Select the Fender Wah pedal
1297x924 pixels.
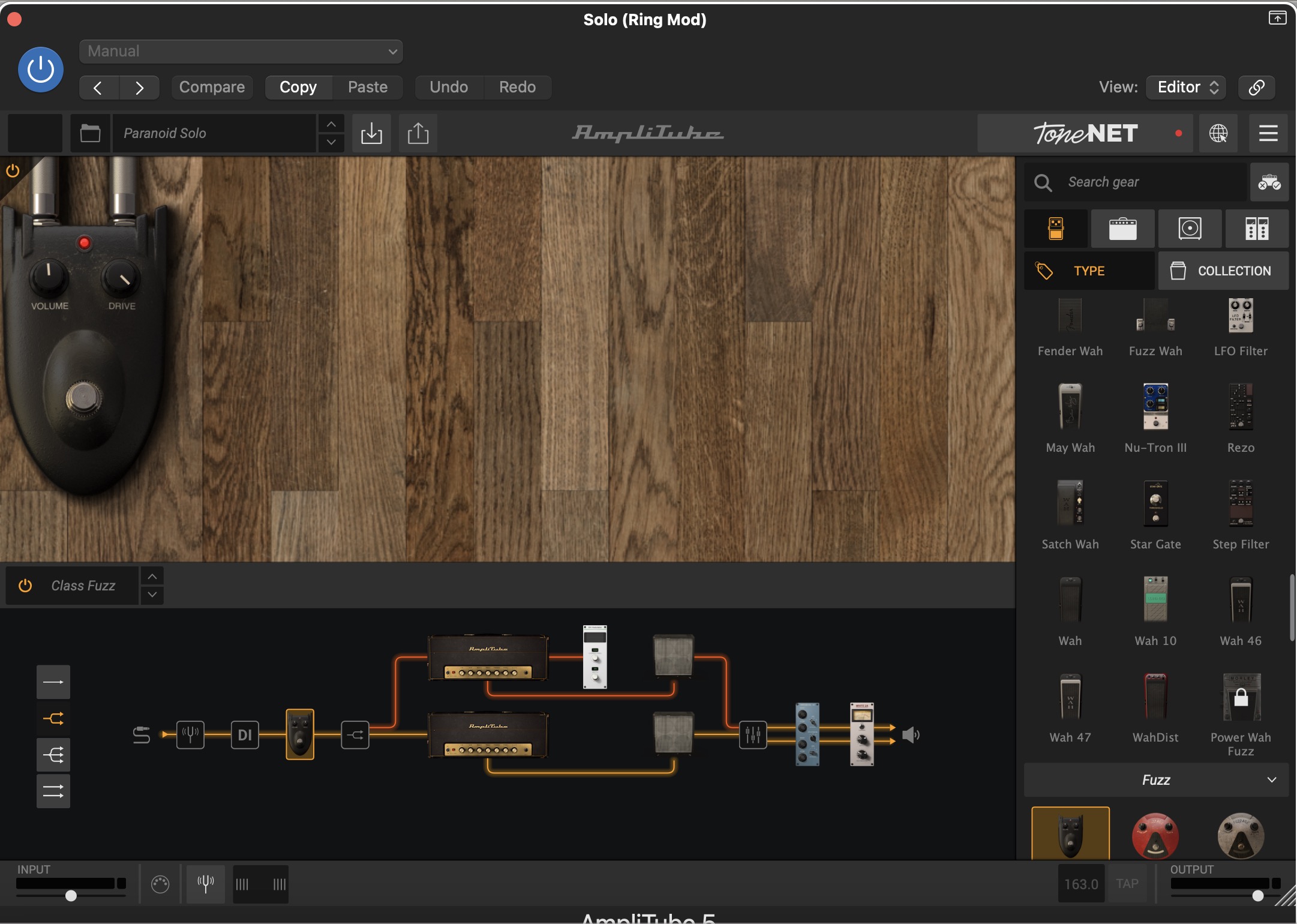1070,328
